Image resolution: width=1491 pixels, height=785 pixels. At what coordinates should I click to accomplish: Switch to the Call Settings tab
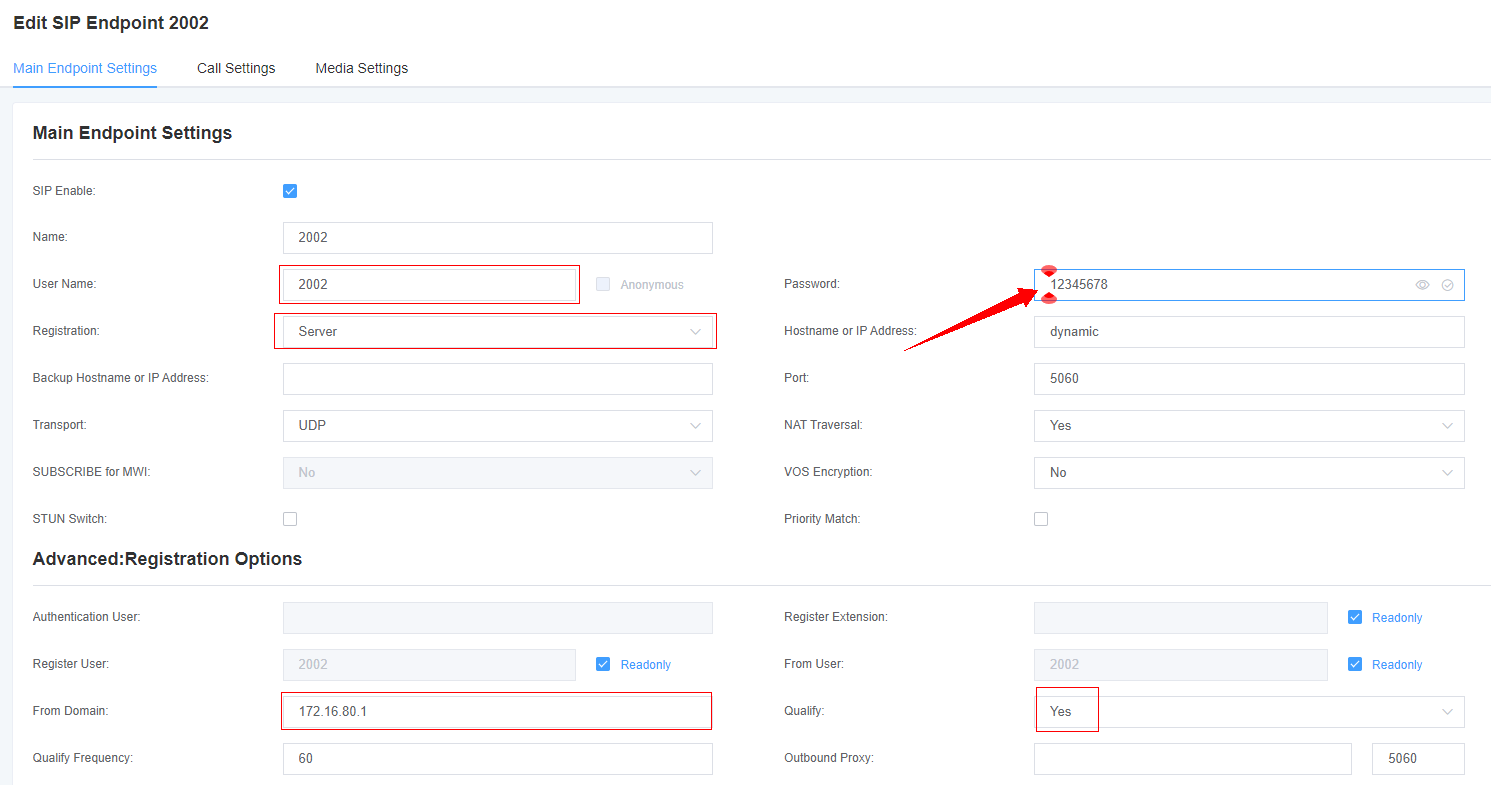coord(236,68)
